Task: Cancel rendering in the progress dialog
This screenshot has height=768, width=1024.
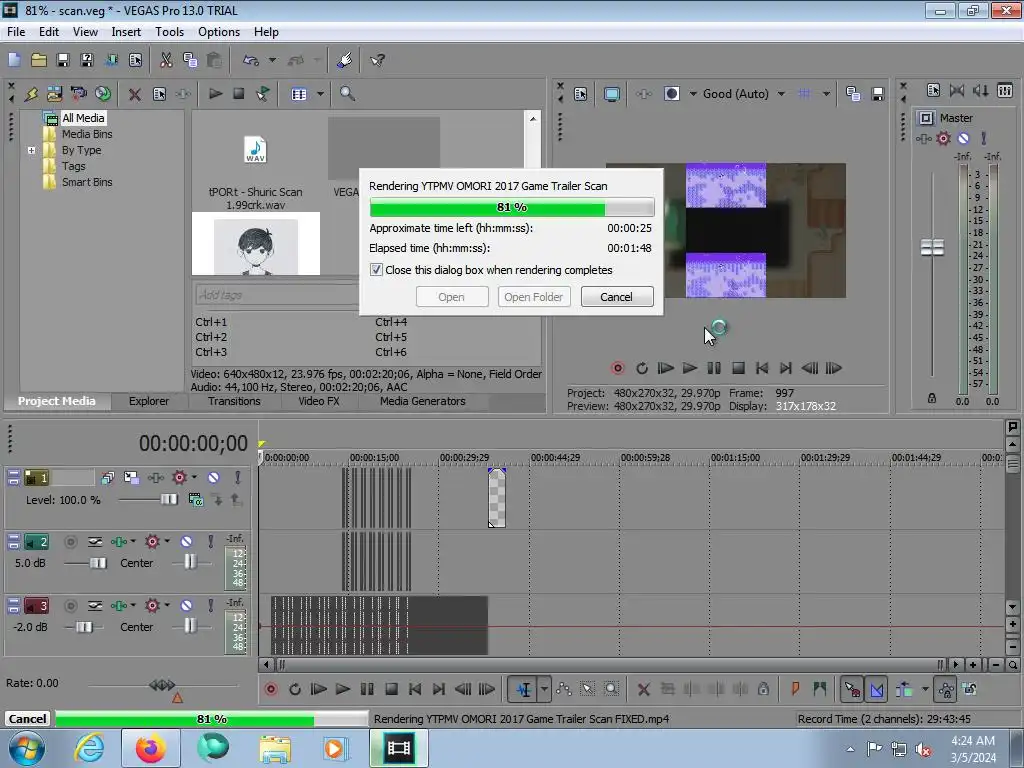Action: [616, 296]
